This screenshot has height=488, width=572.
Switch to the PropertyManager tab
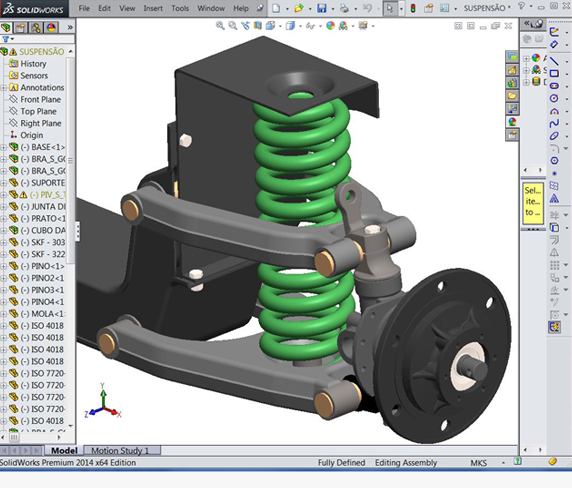(20, 28)
